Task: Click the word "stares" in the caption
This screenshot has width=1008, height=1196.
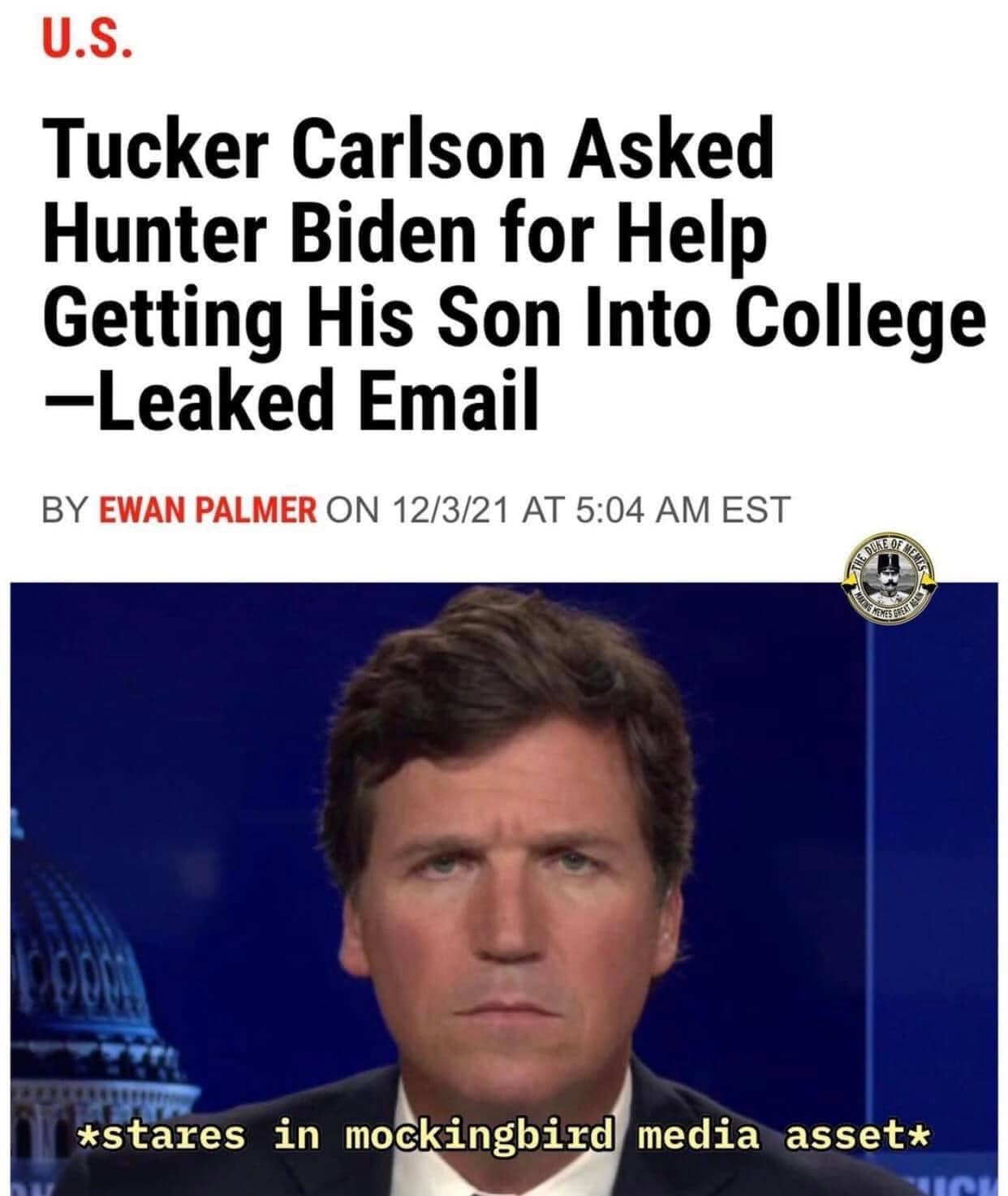Action: click(x=172, y=1134)
